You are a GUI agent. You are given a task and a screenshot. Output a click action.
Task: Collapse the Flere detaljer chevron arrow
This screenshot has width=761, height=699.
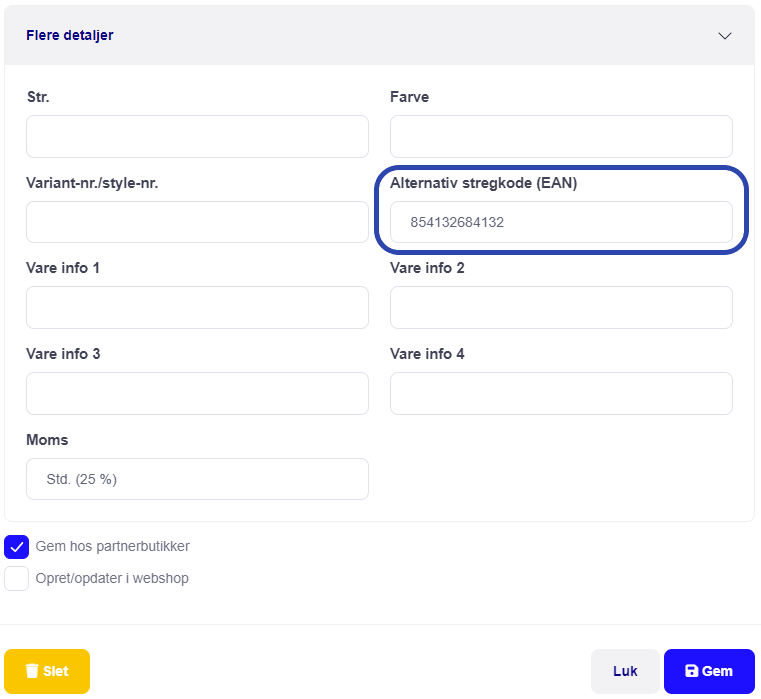point(725,36)
